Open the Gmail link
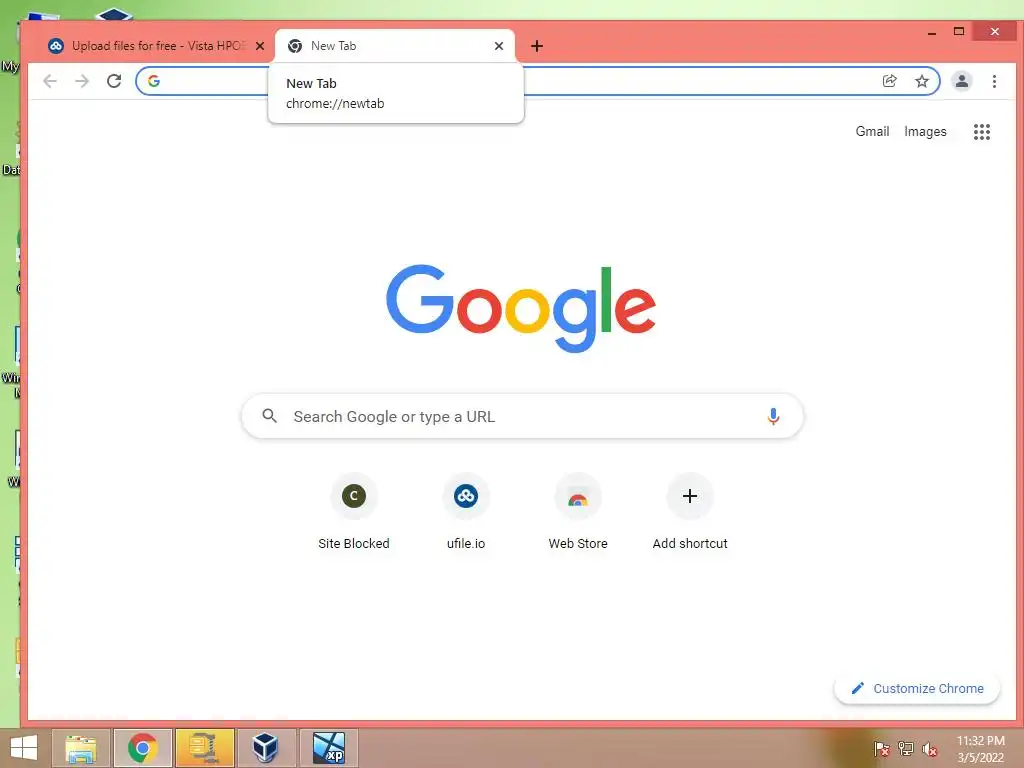This screenshot has width=1024, height=768. (x=872, y=131)
